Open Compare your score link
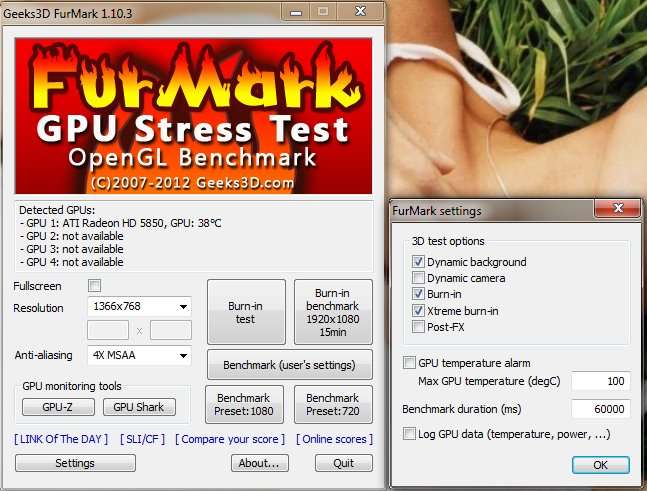Image resolution: width=647 pixels, height=491 pixels. click(x=230, y=439)
